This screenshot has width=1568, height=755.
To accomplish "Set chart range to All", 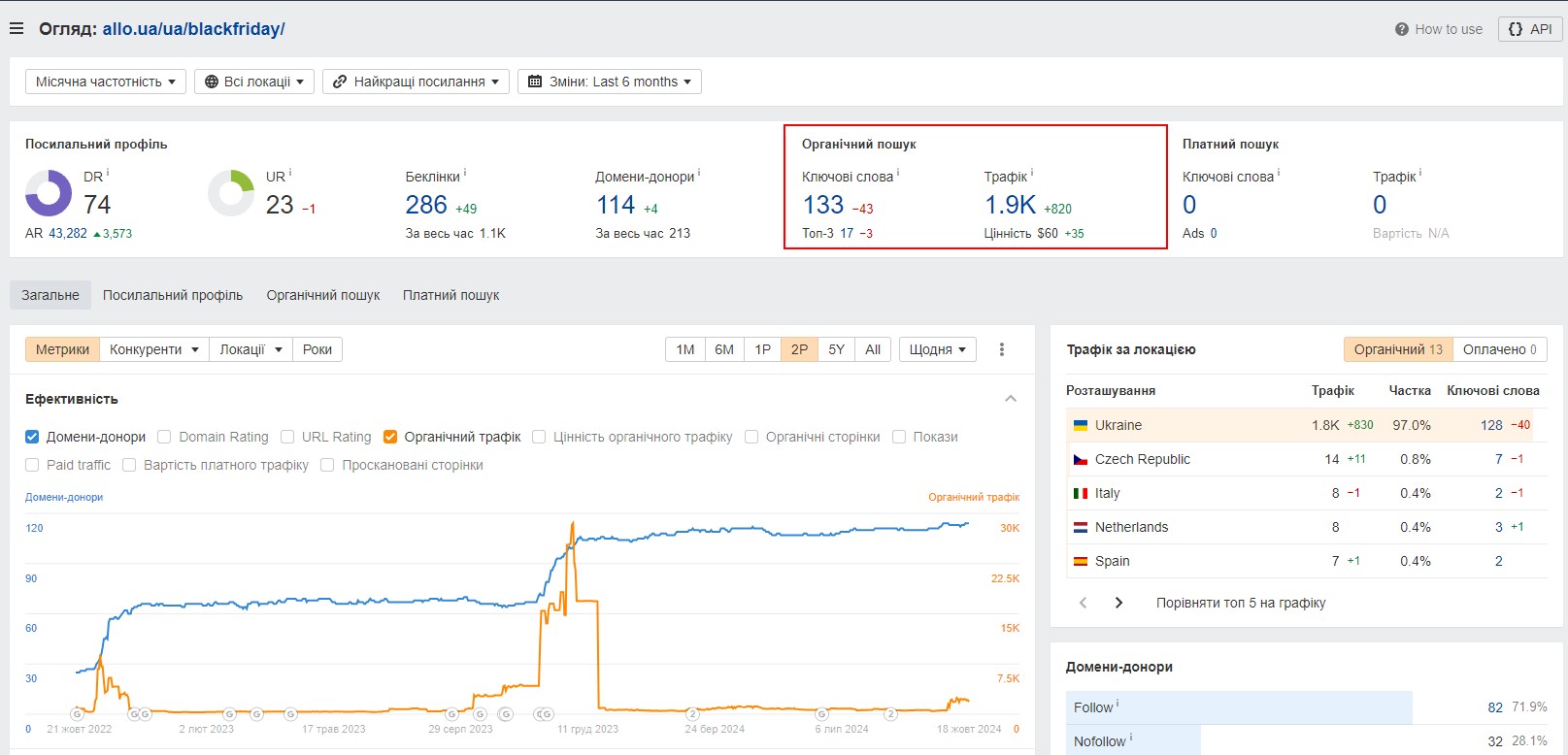I will pyautogui.click(x=873, y=349).
